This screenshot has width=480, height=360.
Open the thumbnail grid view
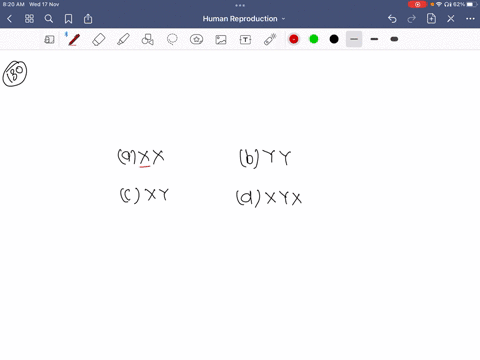coord(29,19)
